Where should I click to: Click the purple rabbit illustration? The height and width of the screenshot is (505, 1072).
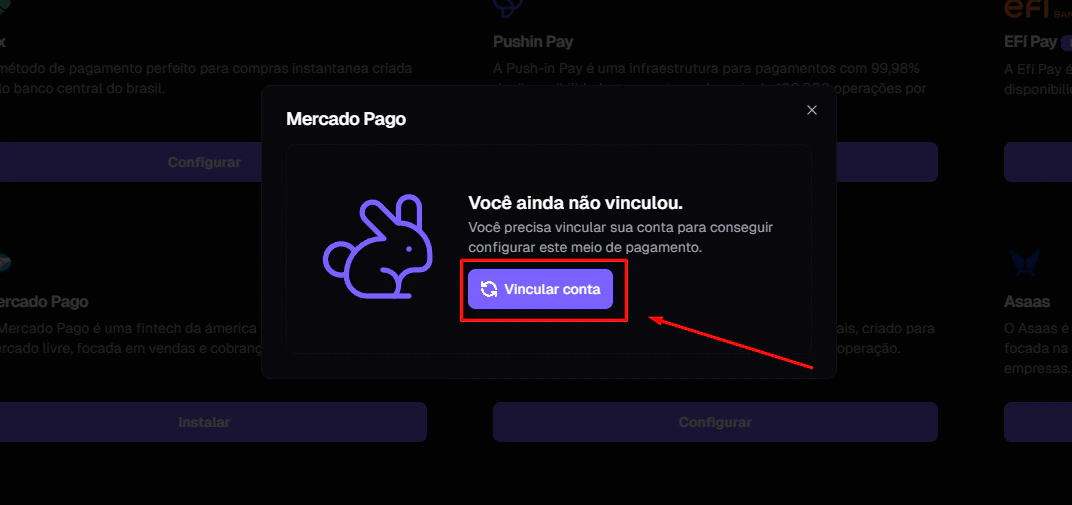[x=377, y=246]
